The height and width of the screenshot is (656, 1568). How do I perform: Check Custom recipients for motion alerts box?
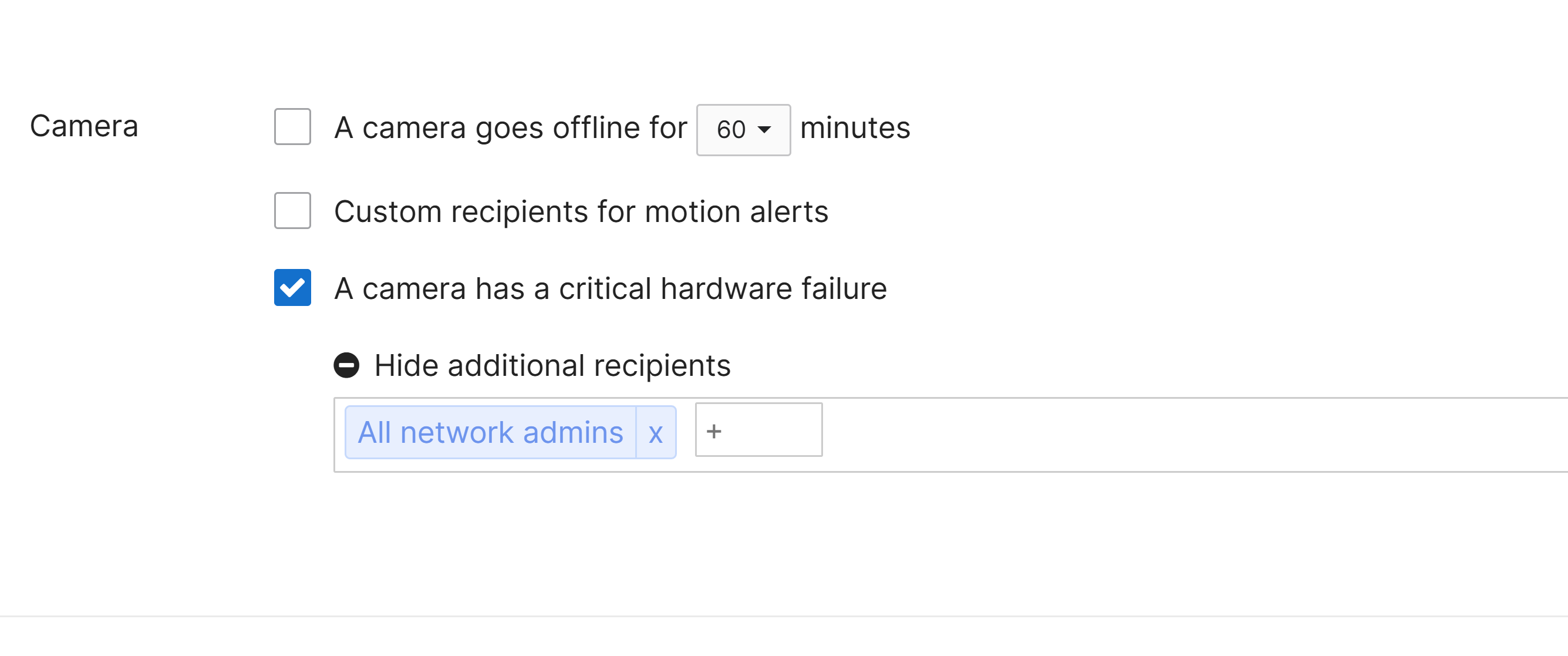292,211
